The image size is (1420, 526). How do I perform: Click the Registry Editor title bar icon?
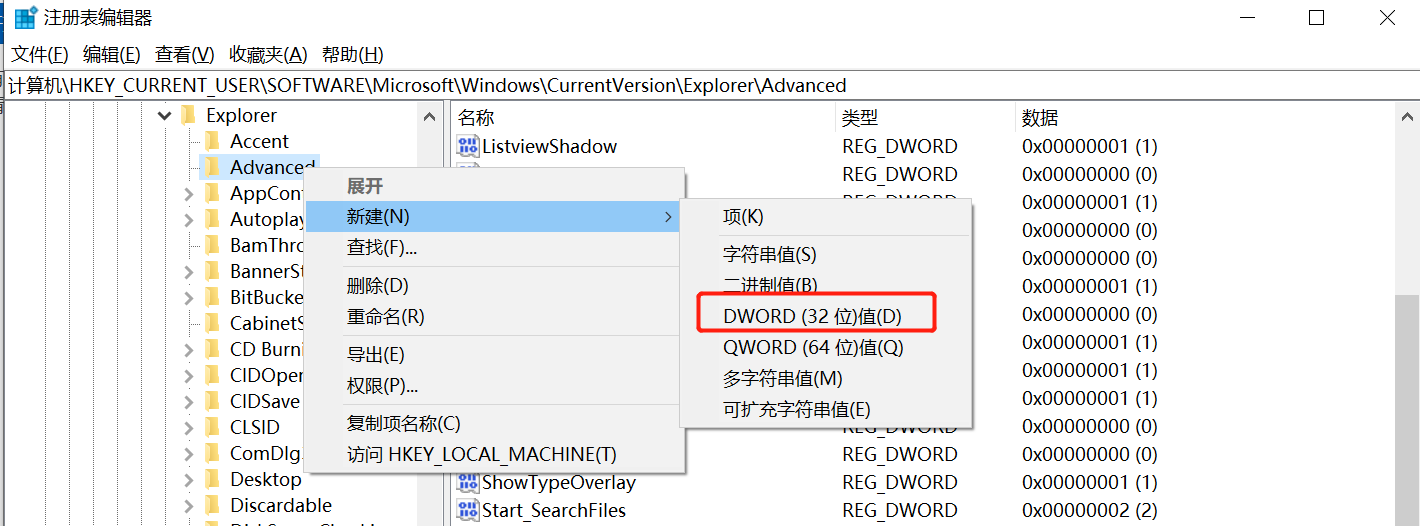pyautogui.click(x=25, y=17)
